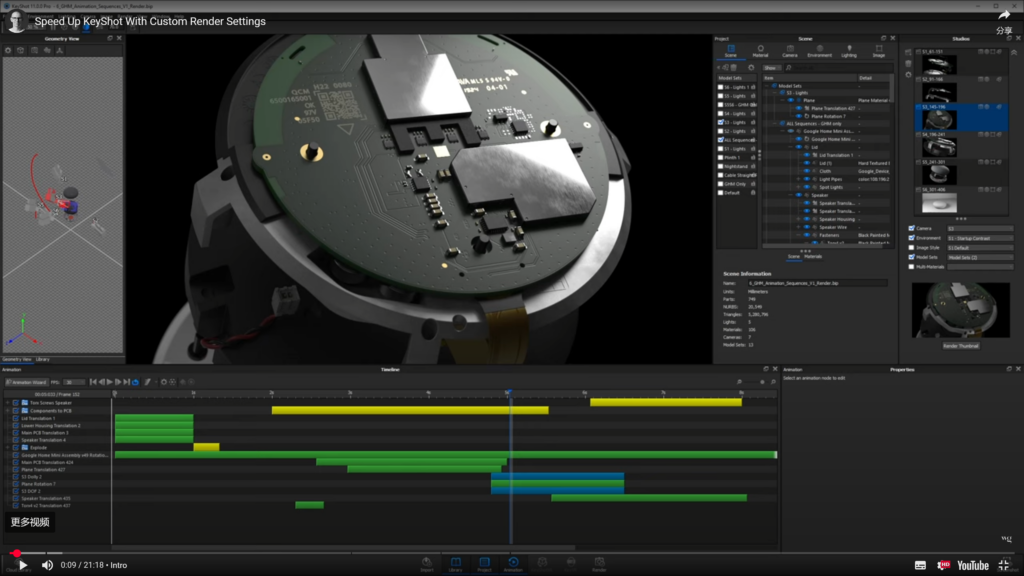1024x576 pixels.
Task: Select studio thumbnail S4_196-241
Action: (939, 146)
